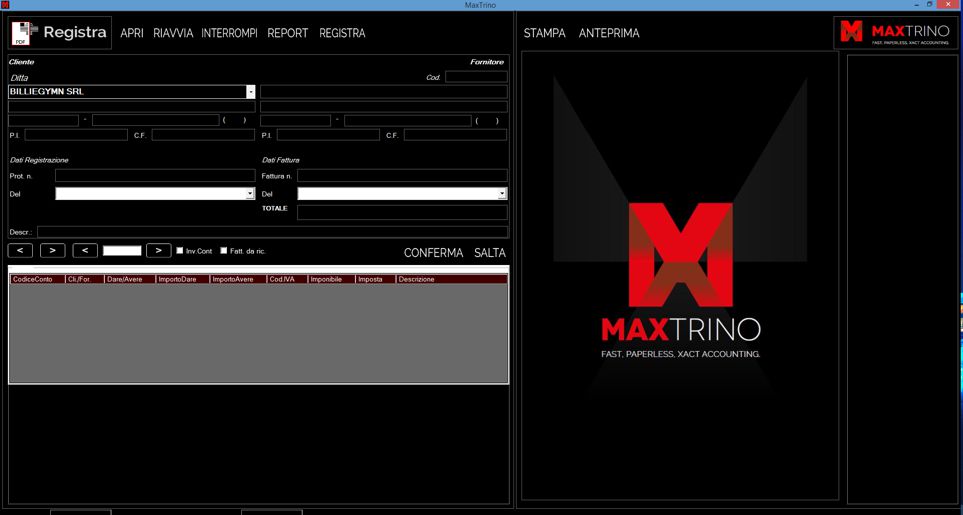Tick the Fatt. da ric. checkbox
963x515 pixels.
[224, 250]
